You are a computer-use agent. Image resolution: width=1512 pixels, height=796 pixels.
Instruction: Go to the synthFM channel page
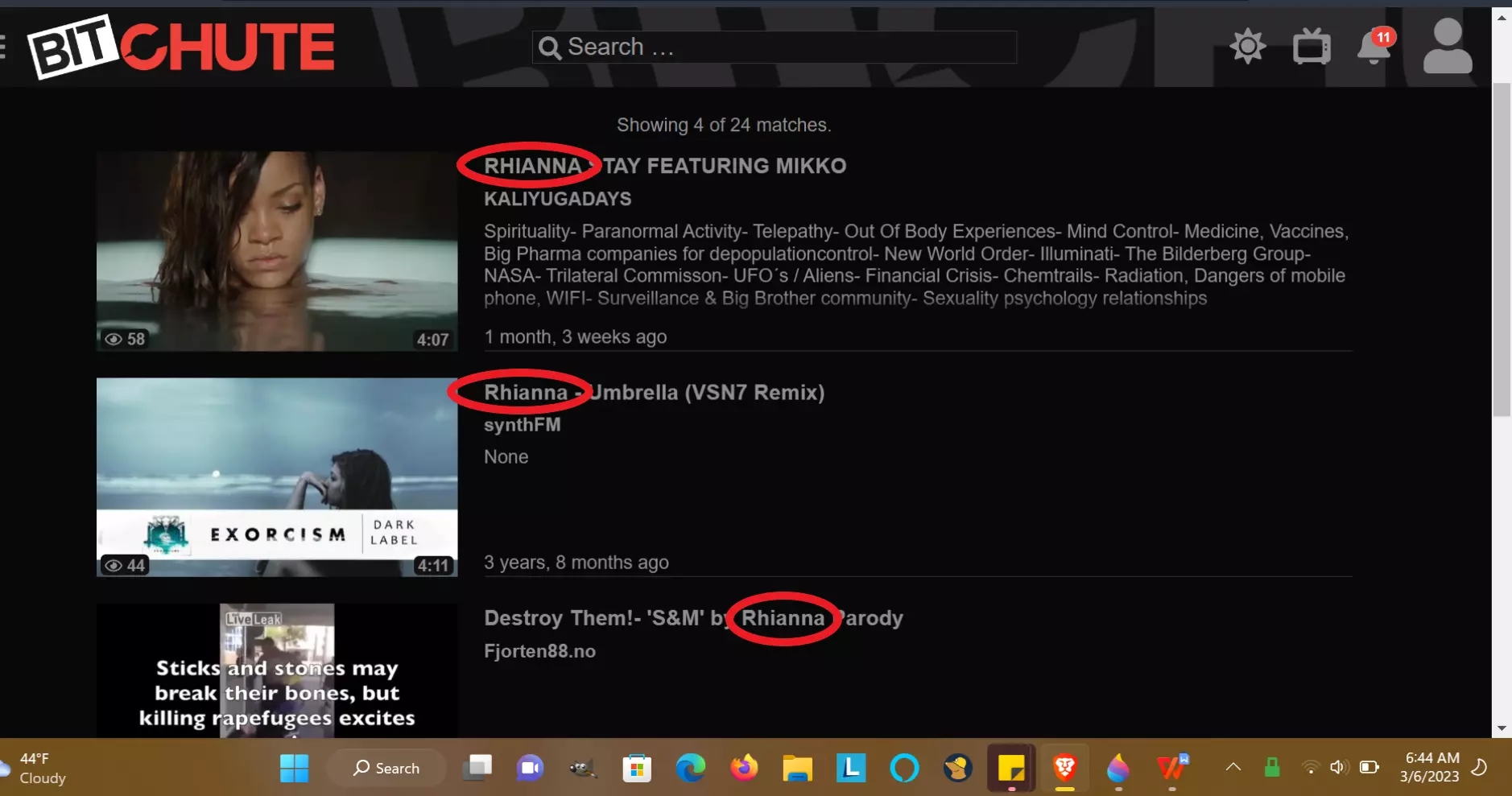pyautogui.click(x=522, y=425)
